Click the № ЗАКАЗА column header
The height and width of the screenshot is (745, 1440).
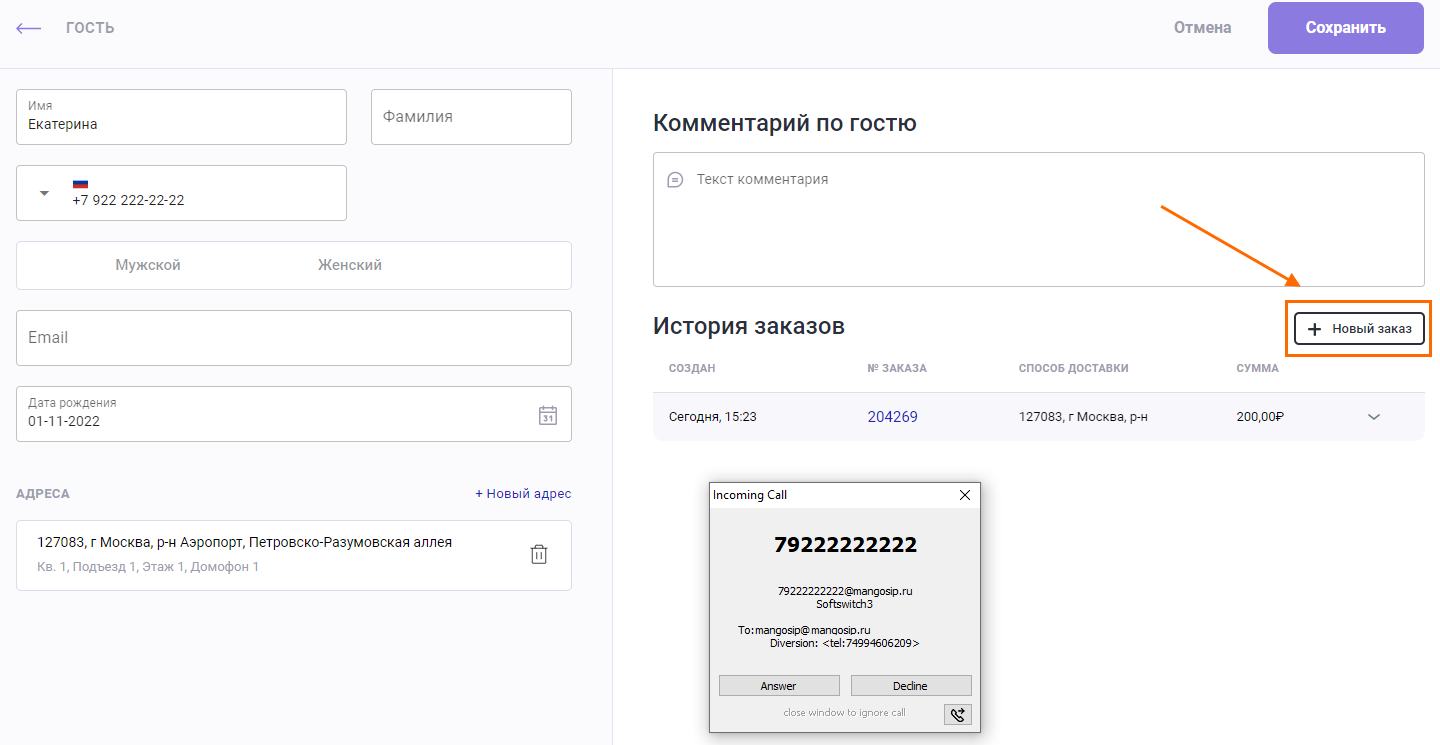(x=897, y=368)
